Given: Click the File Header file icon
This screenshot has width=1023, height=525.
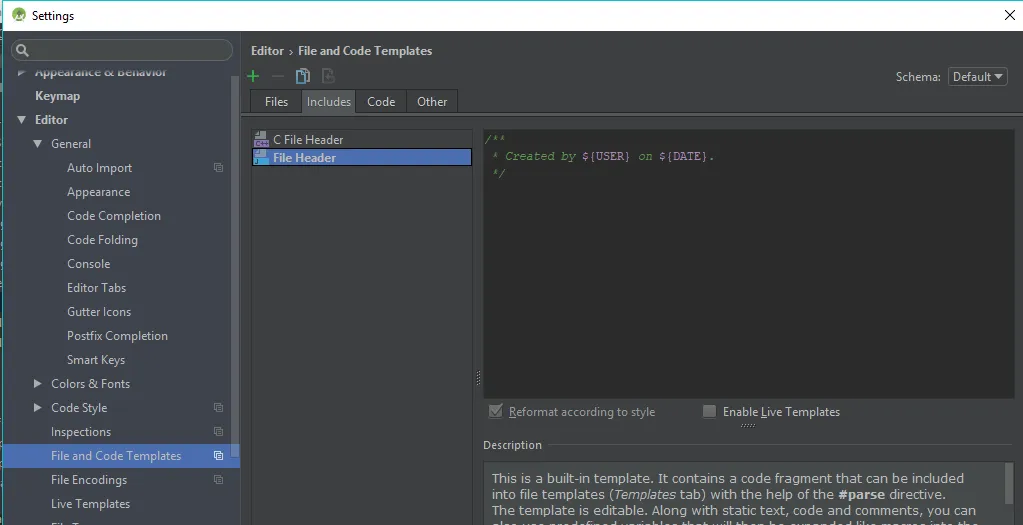Looking at the screenshot, I should (262, 158).
